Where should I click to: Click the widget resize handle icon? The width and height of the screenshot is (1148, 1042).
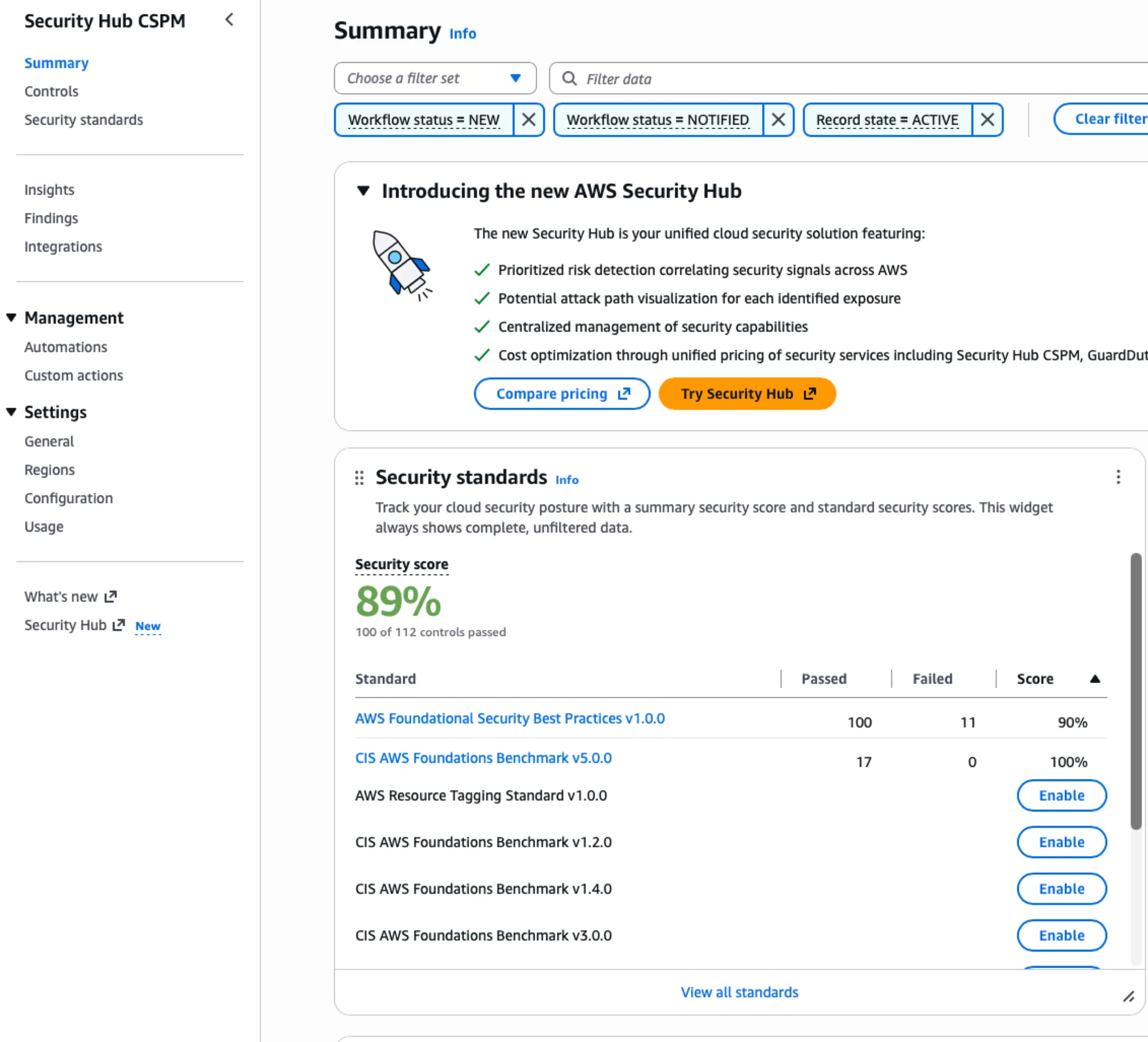pos(1128,997)
